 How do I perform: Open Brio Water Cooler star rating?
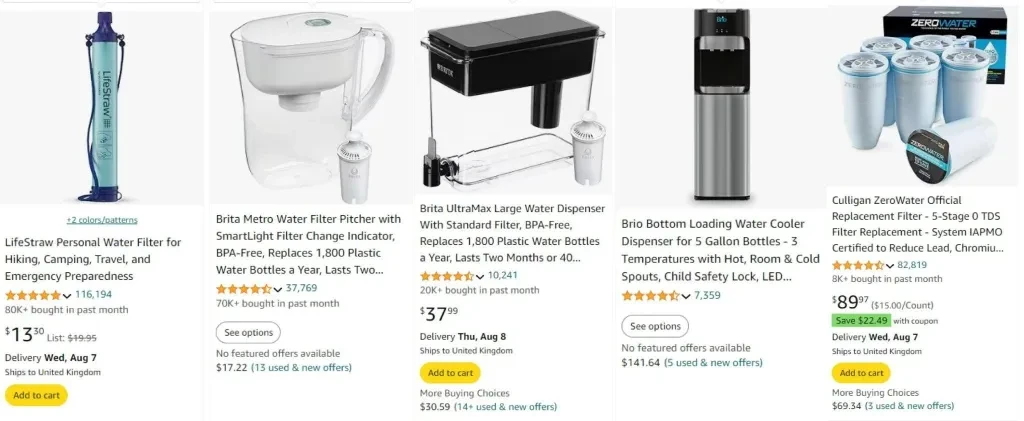(650, 296)
